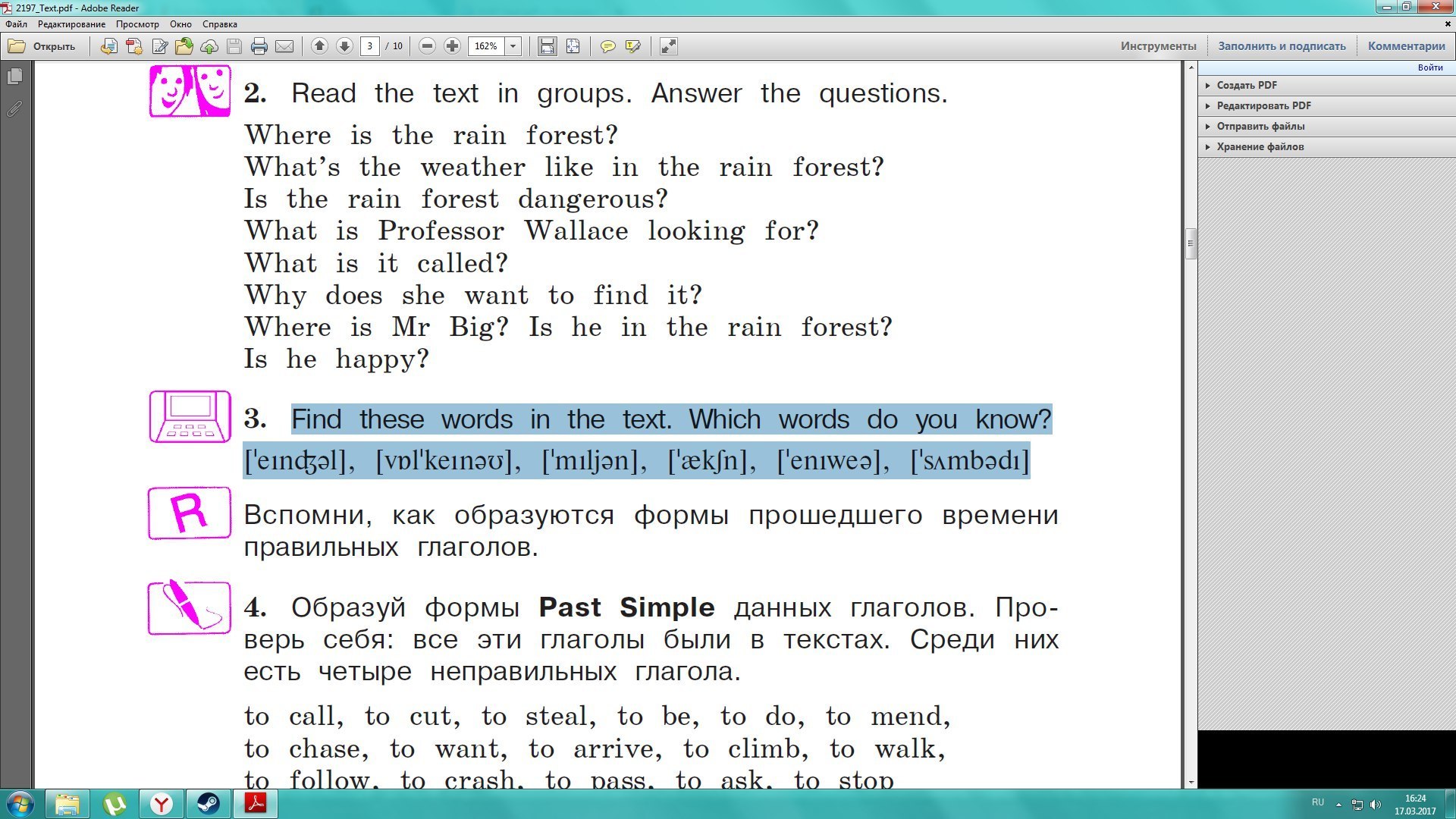Select the highlight text tool

(x=632, y=46)
